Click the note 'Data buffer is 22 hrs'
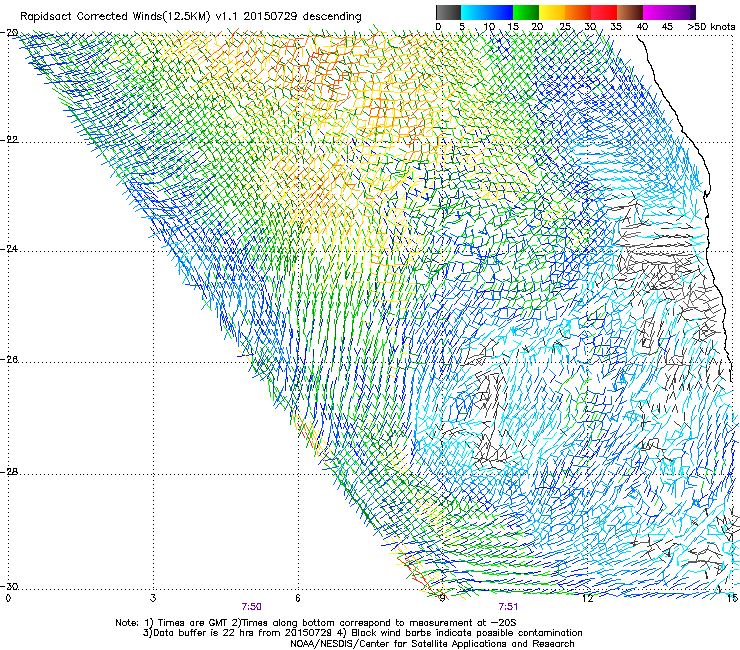This screenshot has height=650, width=740. (x=204, y=633)
